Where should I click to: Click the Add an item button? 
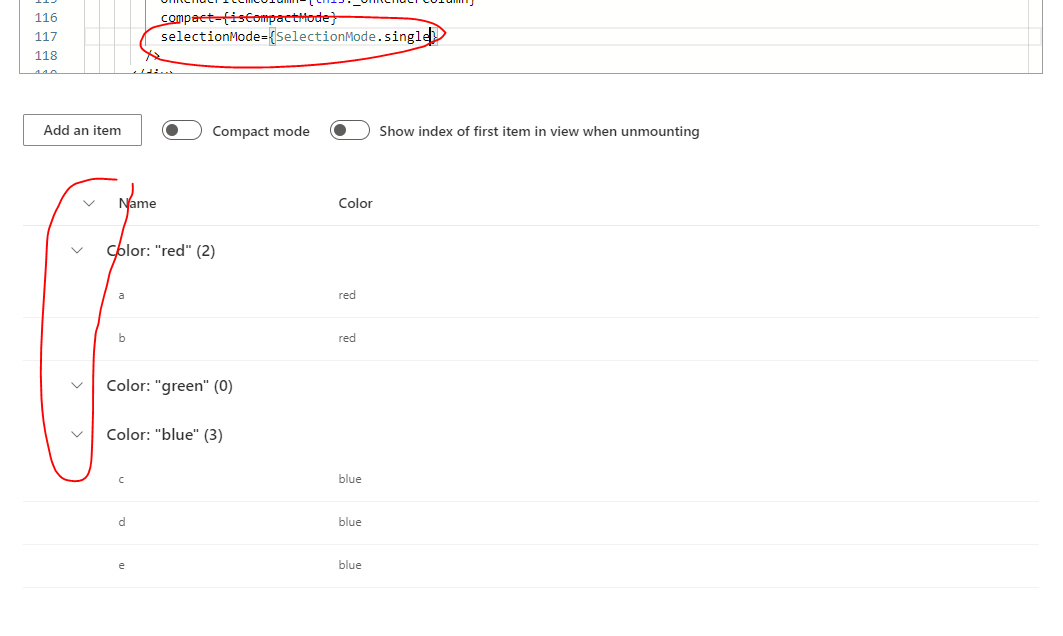point(82,130)
